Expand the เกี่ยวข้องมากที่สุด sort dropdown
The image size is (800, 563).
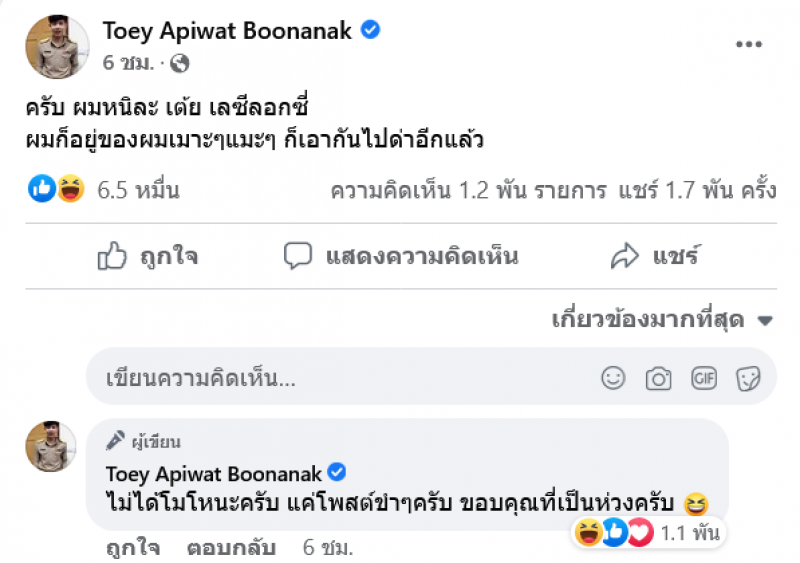click(663, 320)
